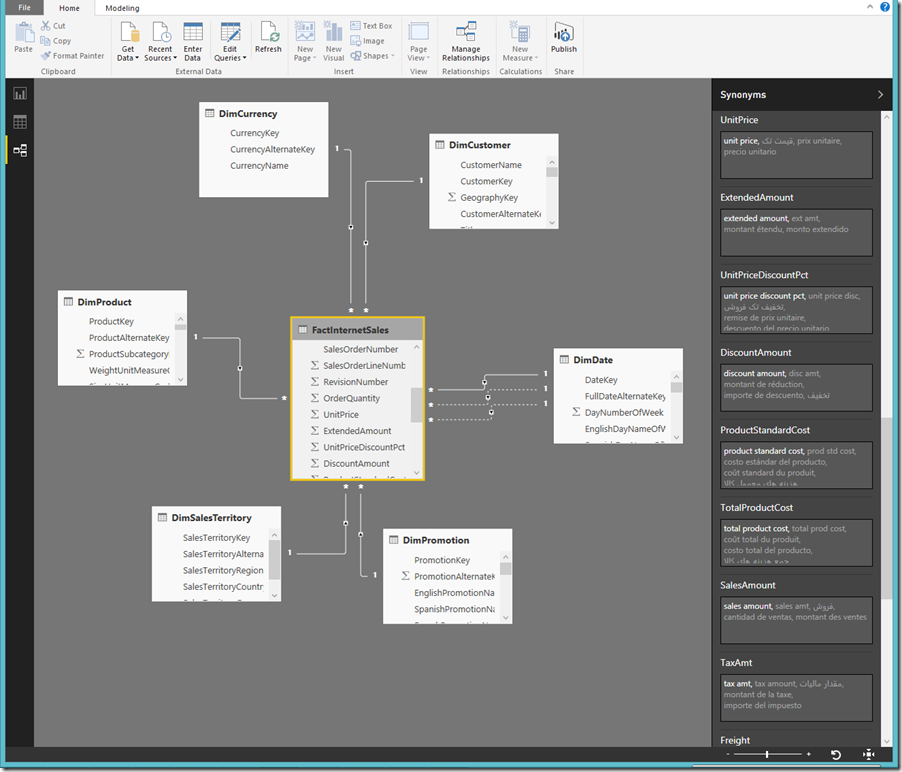Open the Shapes menu
The image size is (902, 772).
click(x=372, y=56)
